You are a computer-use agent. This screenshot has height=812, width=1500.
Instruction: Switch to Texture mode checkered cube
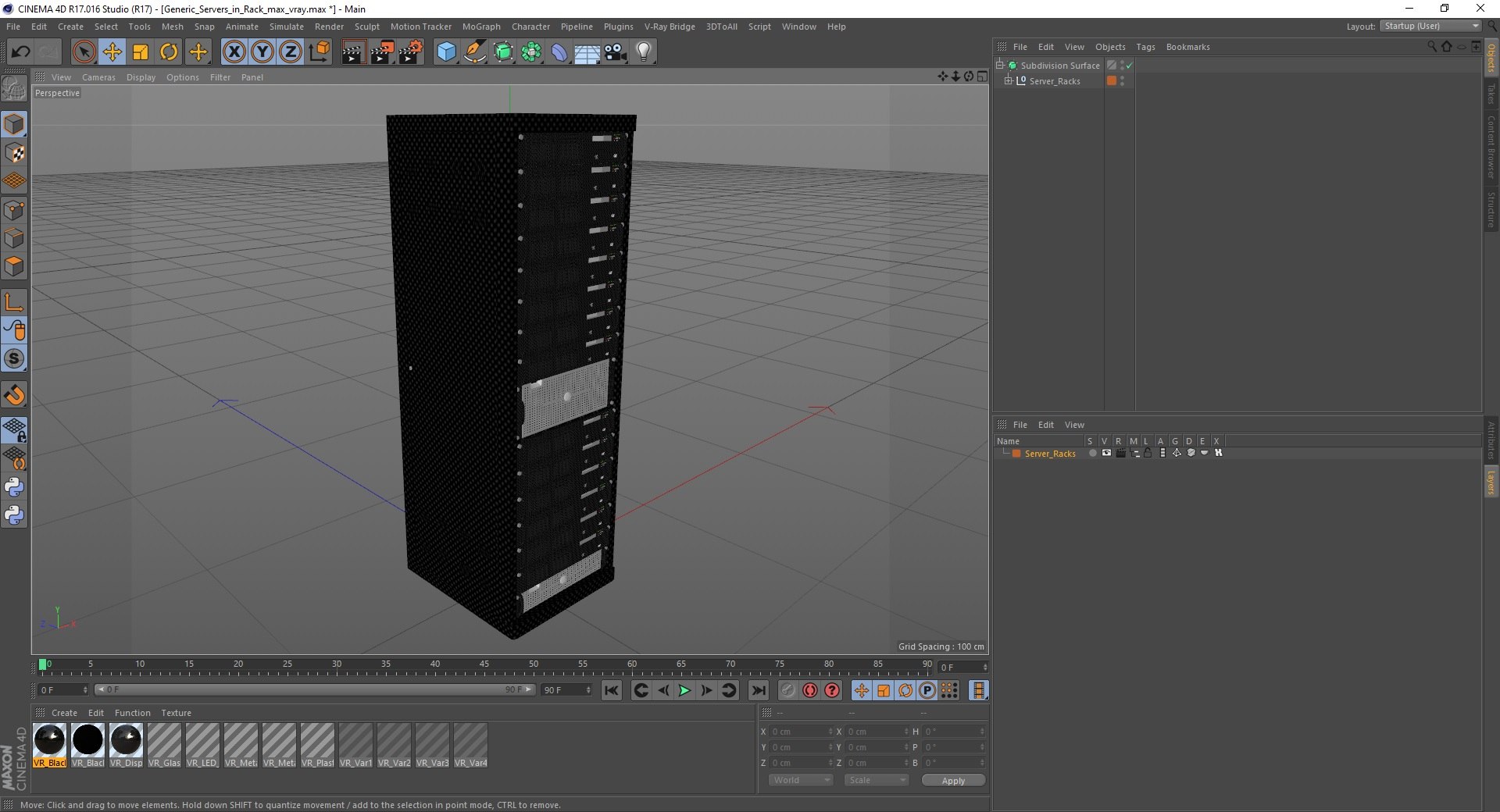coord(14,152)
